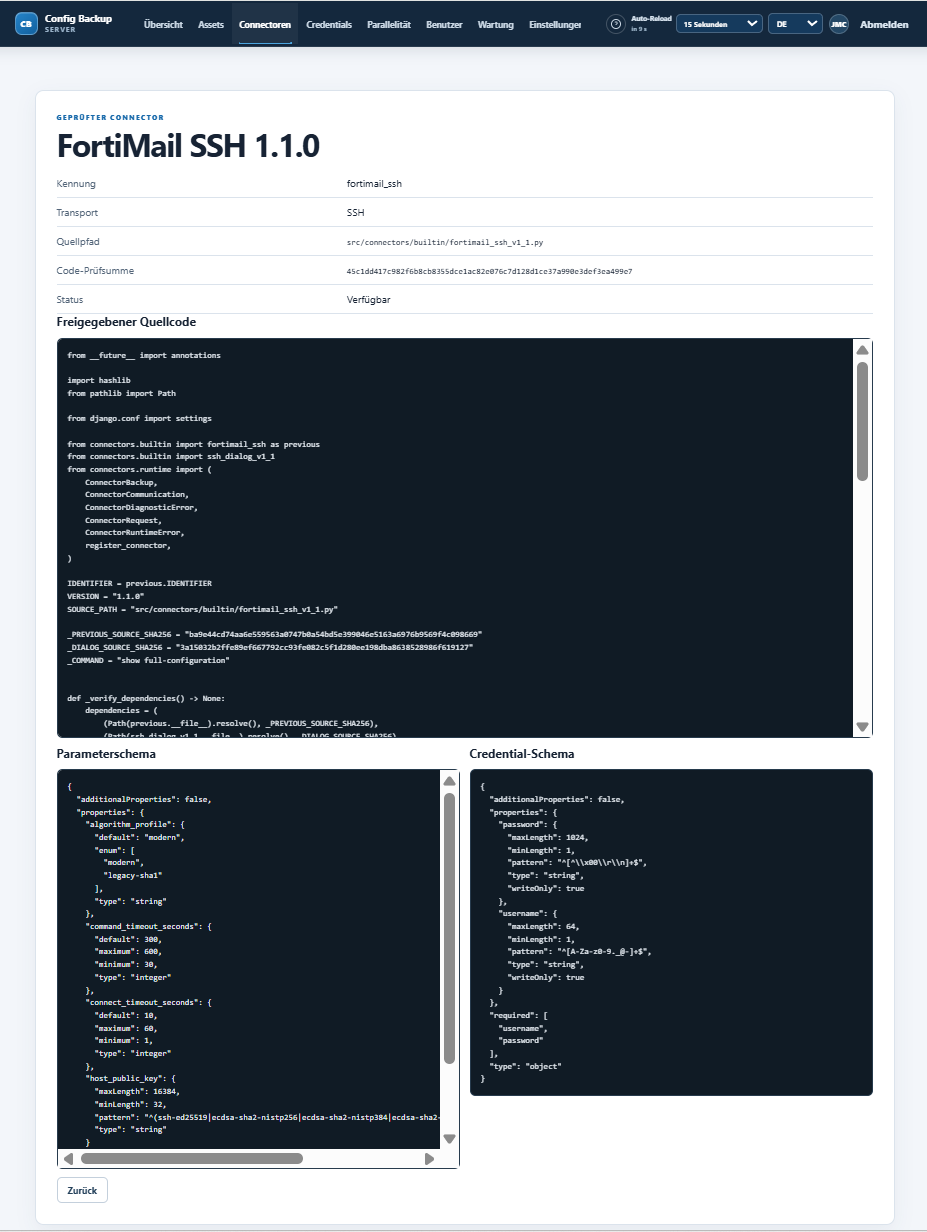Open the Übersicht tab

coord(163,24)
